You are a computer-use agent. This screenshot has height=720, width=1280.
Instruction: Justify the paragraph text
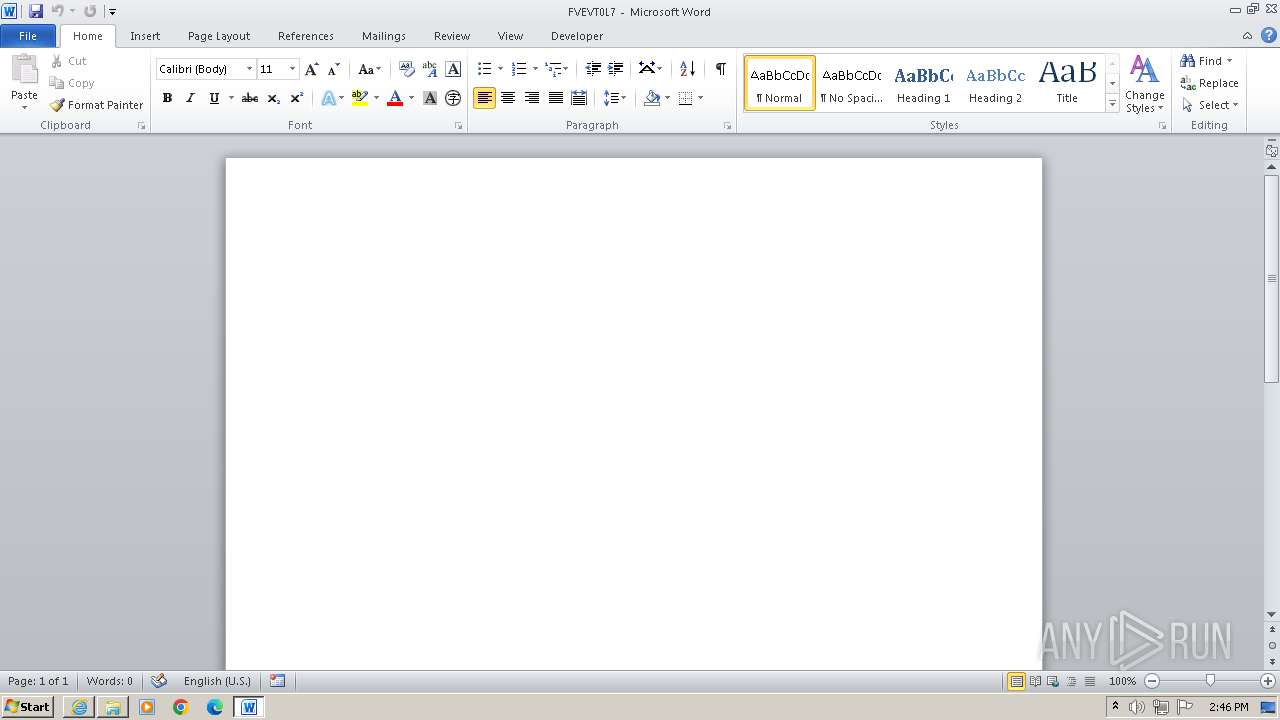(555, 98)
